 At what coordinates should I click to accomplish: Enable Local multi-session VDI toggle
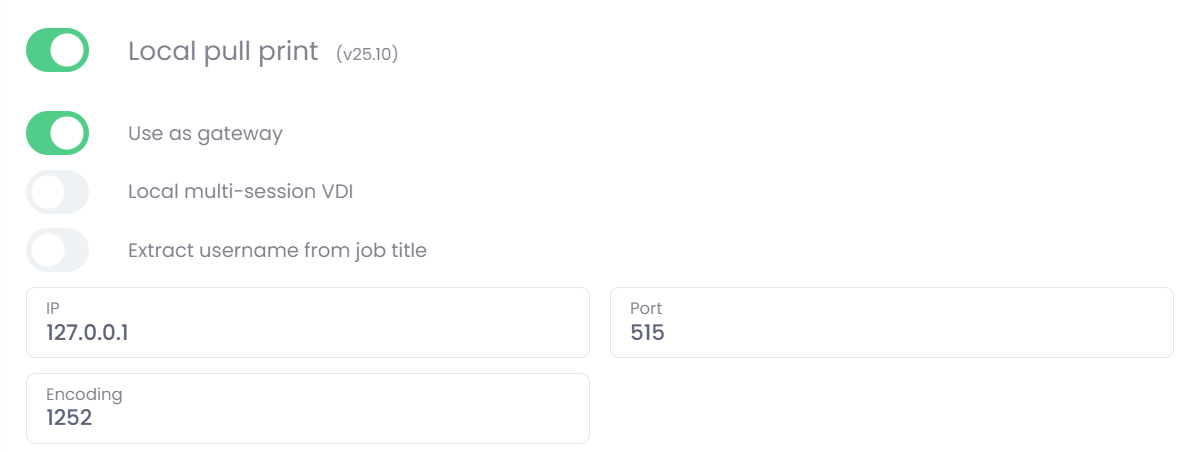point(57,192)
